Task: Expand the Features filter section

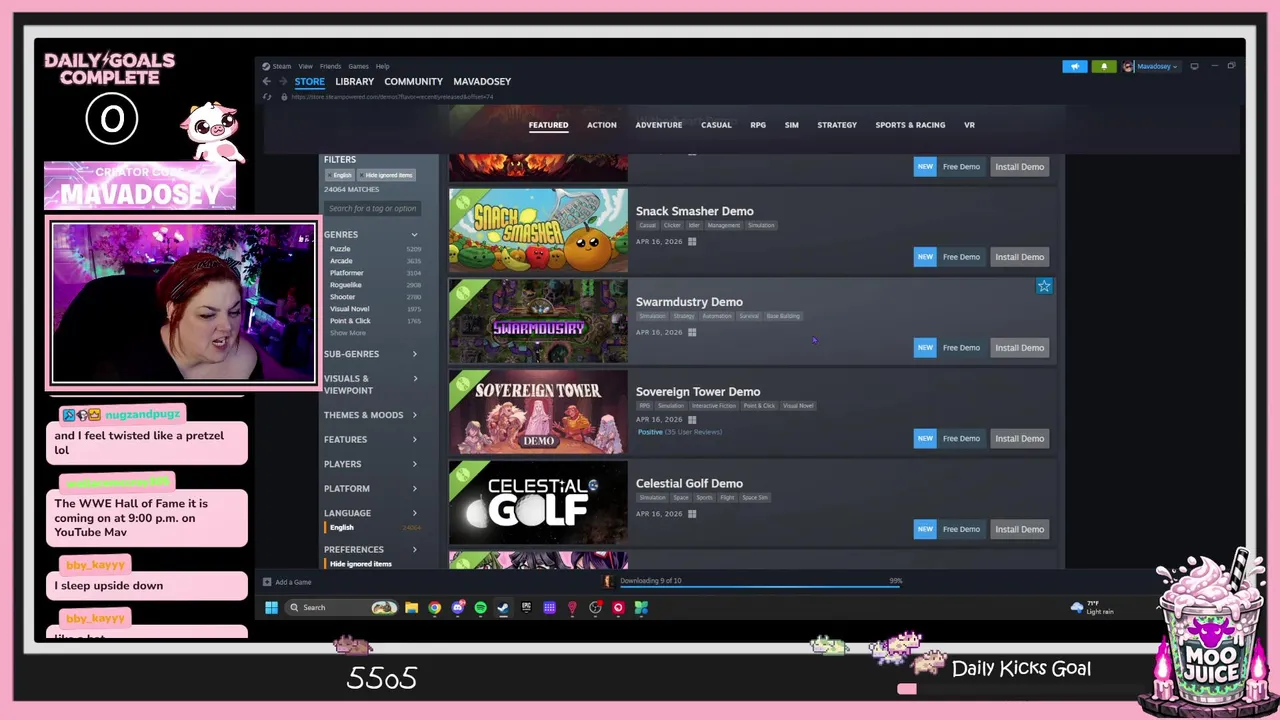Action: tap(371, 440)
